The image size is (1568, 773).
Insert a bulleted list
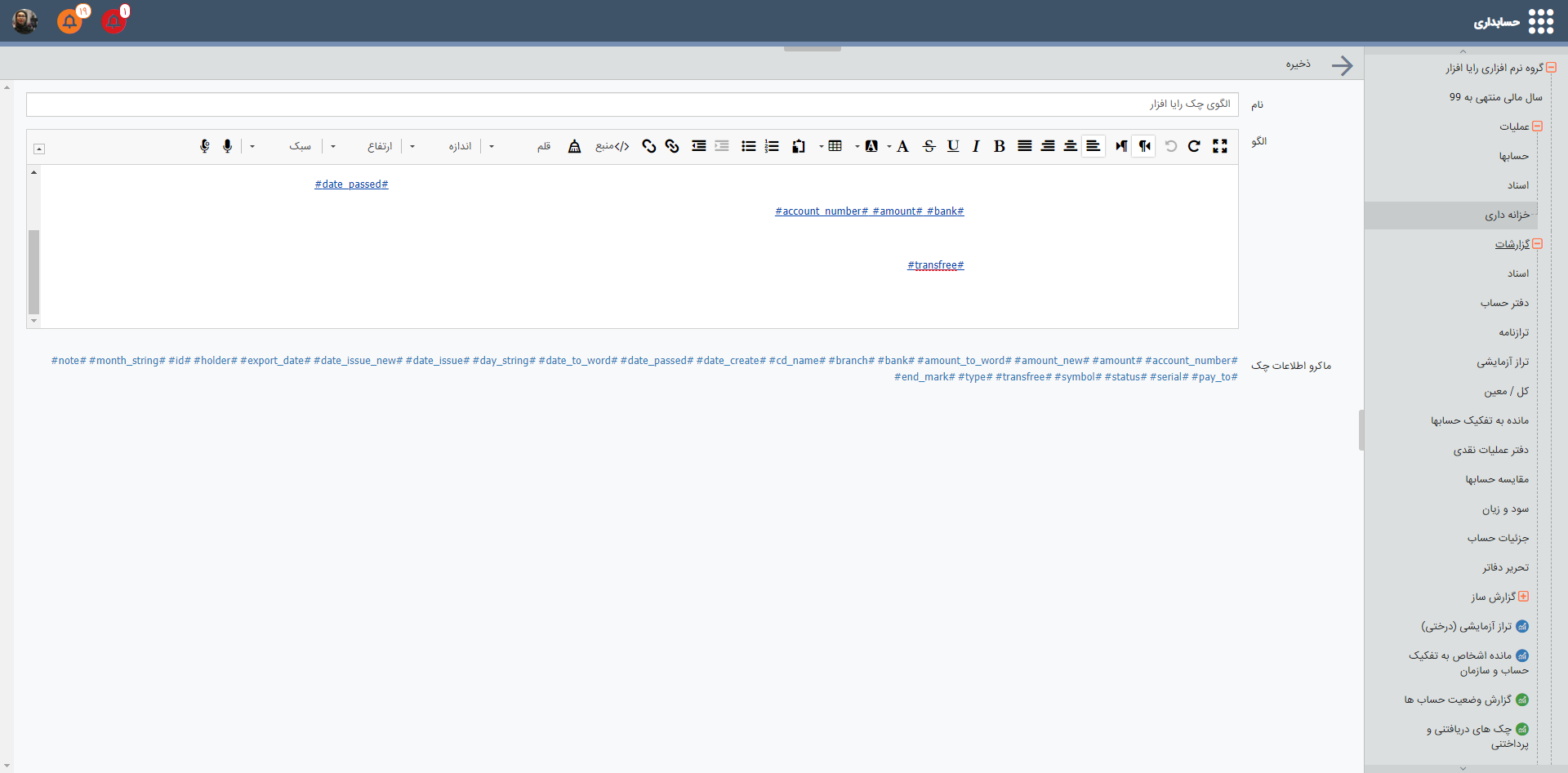click(748, 146)
